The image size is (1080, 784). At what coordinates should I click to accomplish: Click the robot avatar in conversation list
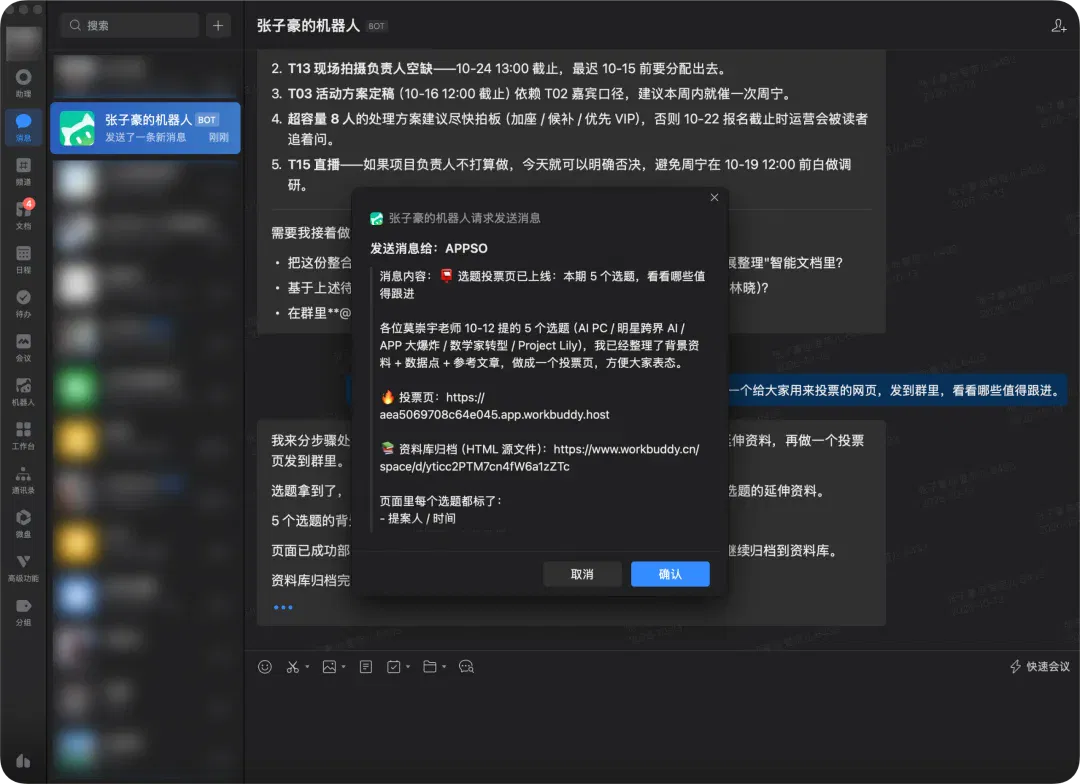click(x=77, y=128)
